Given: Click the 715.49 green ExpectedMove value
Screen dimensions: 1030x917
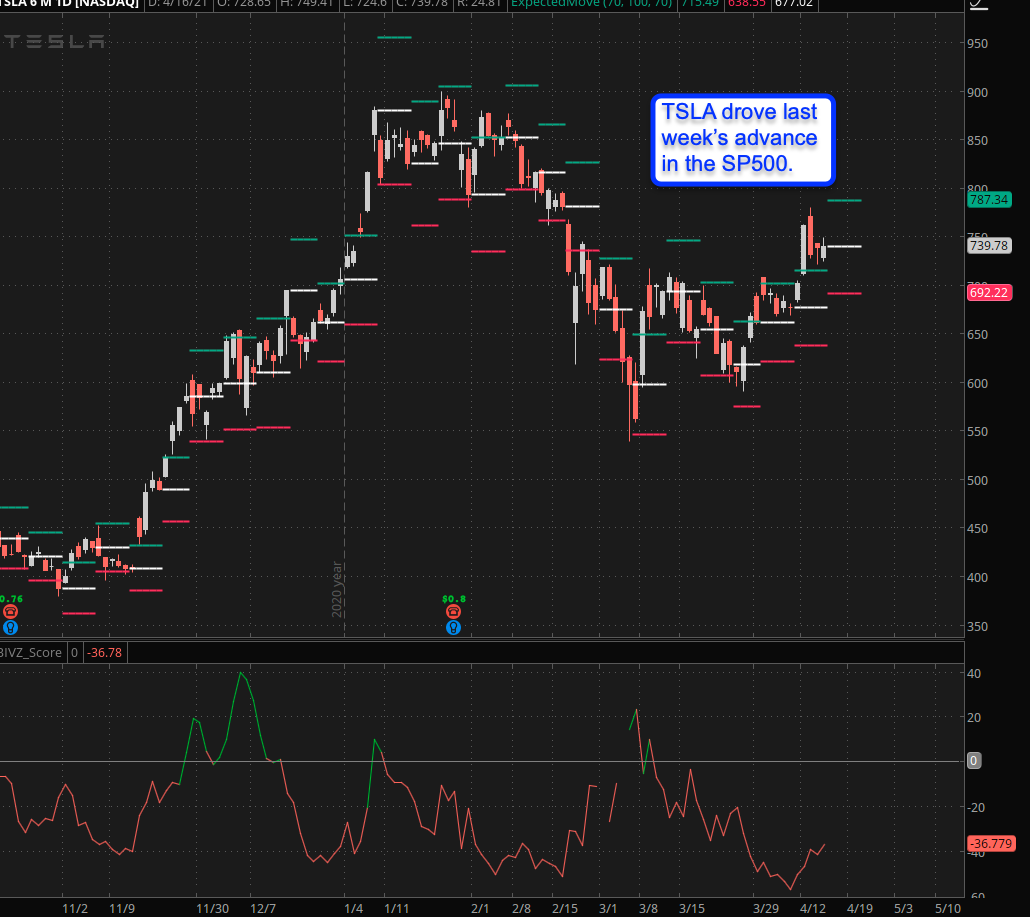Looking at the screenshot, I should 700,4.
